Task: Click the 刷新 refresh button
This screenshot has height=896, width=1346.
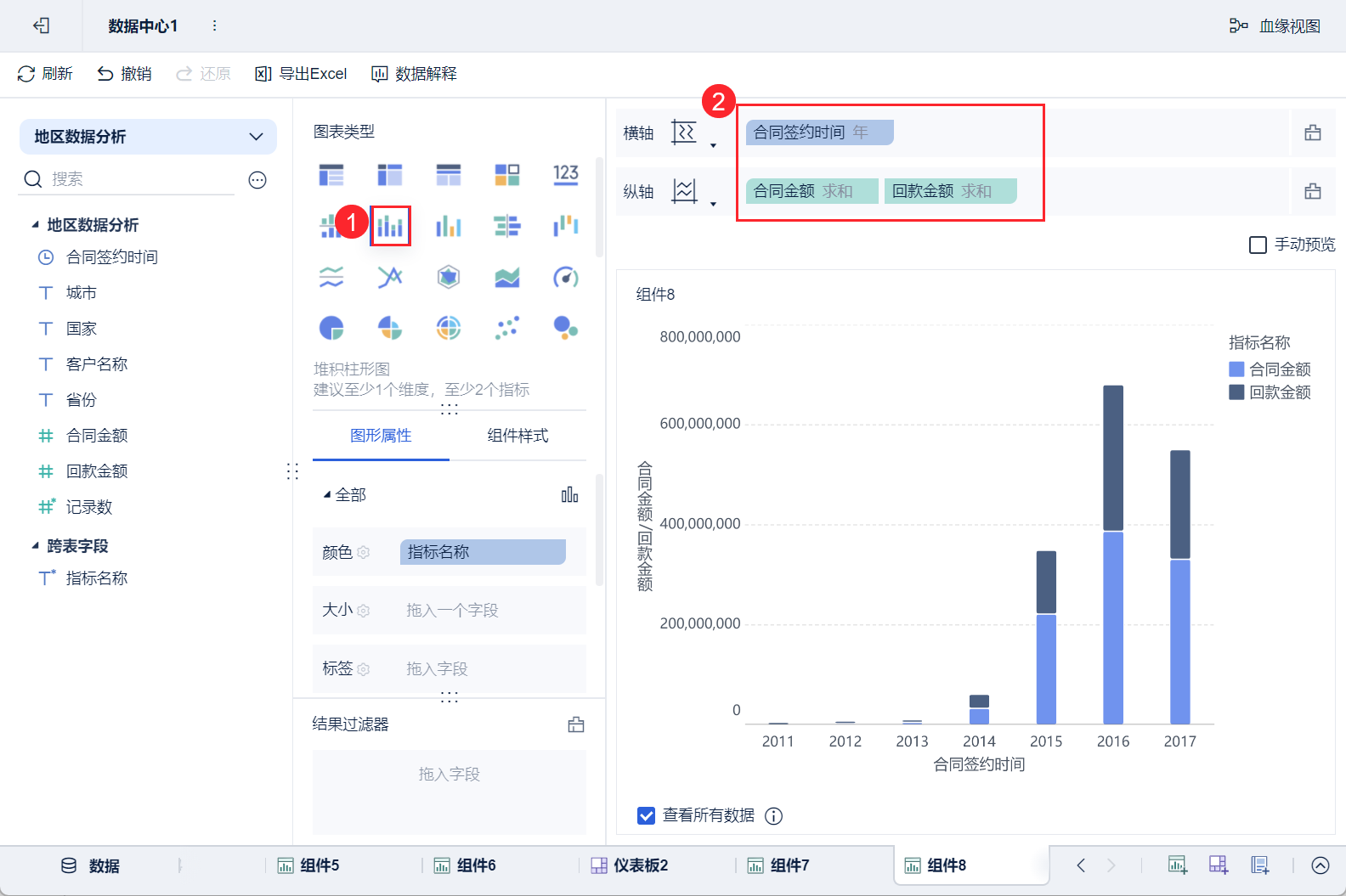Action: click(x=45, y=74)
